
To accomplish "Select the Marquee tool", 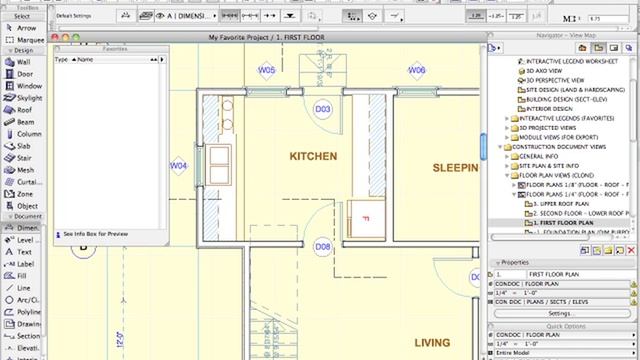I will (24, 40).
